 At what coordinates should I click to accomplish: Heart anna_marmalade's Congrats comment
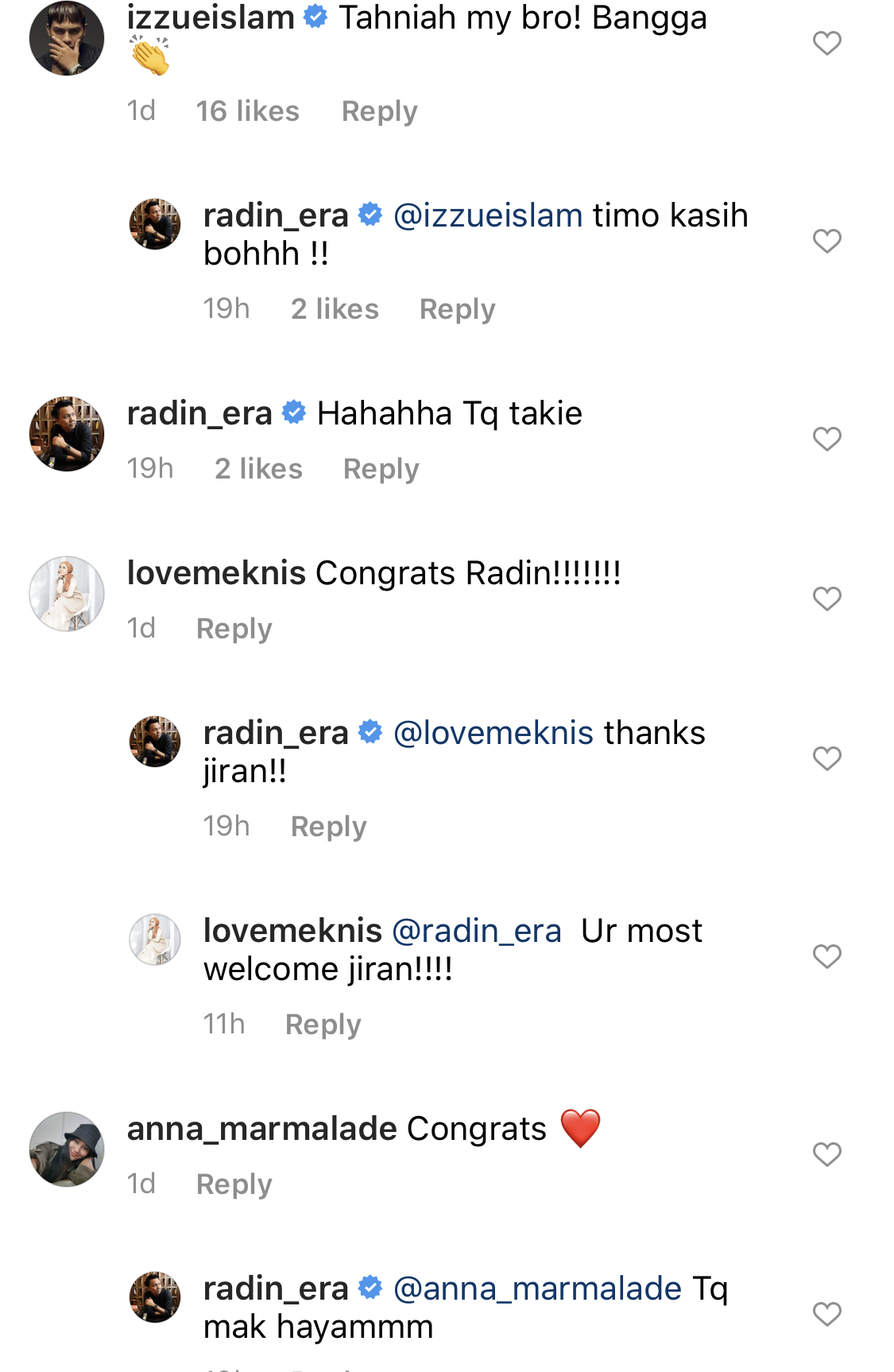[826, 1154]
